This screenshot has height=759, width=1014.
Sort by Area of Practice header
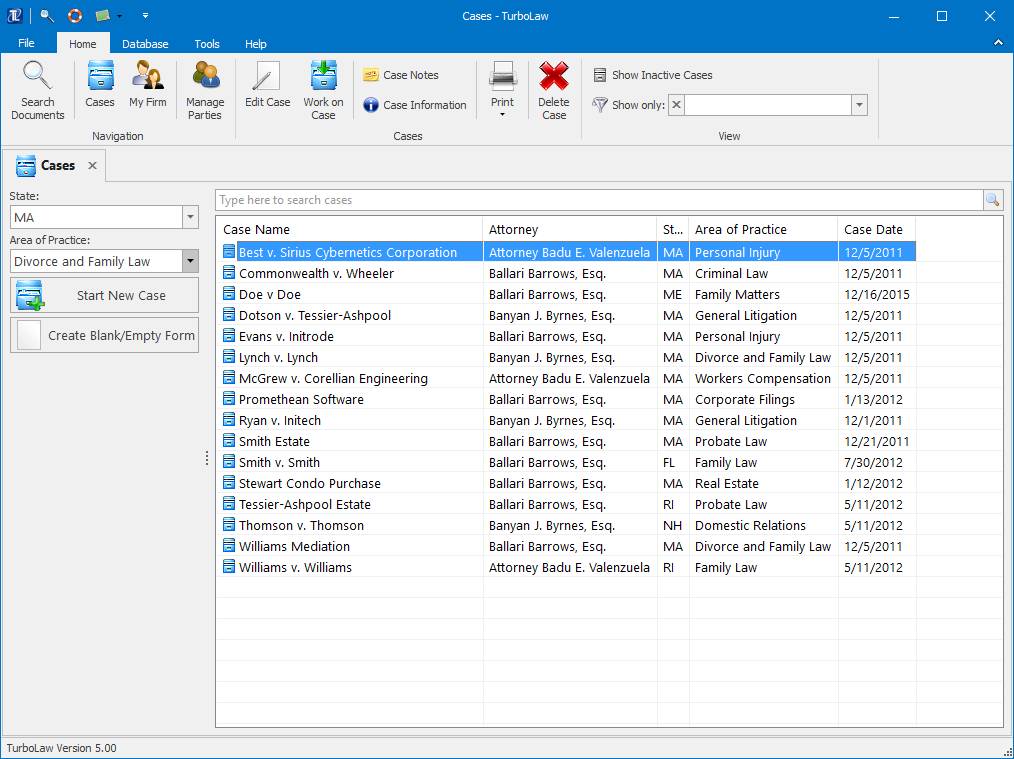(x=763, y=230)
